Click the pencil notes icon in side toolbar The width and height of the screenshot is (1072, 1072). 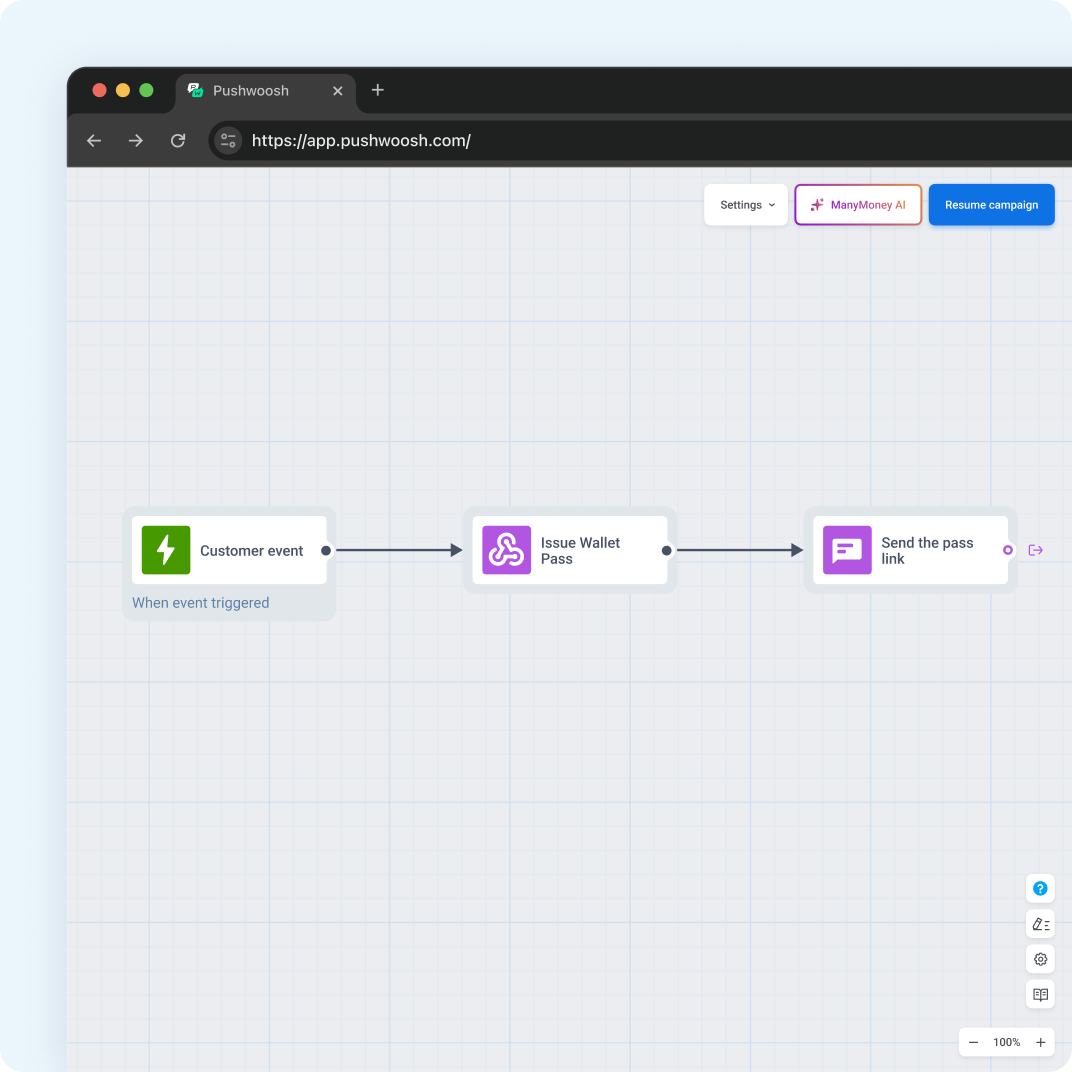click(x=1040, y=924)
